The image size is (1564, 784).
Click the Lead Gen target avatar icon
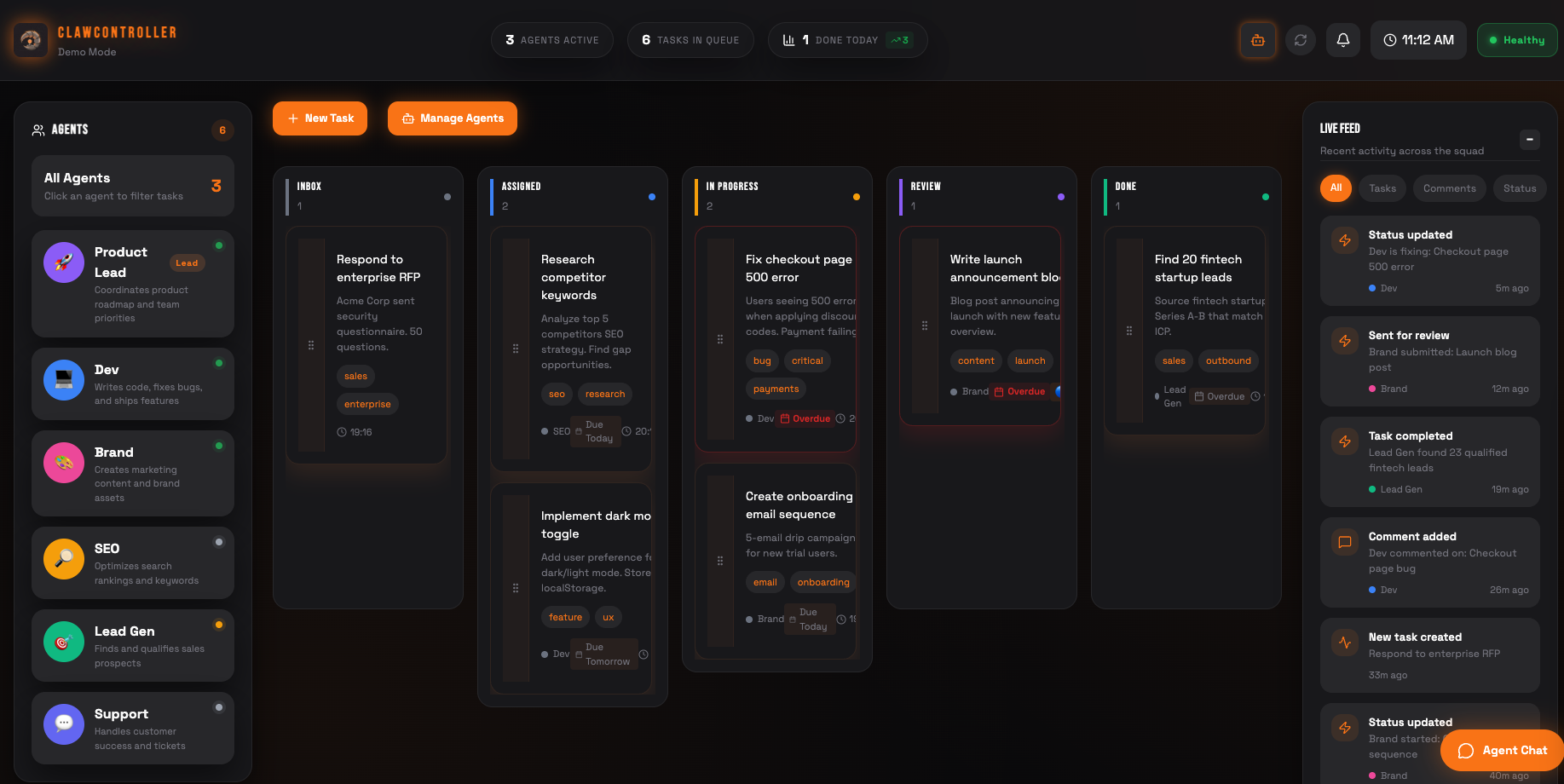pos(63,642)
